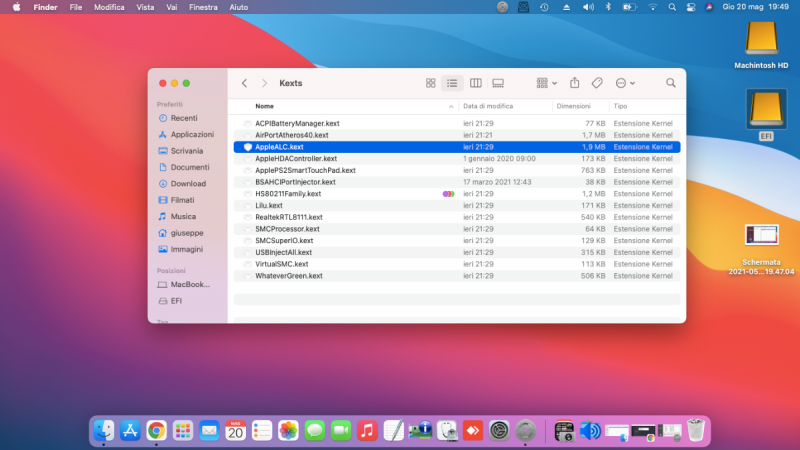Switch to gallery view

point(498,83)
